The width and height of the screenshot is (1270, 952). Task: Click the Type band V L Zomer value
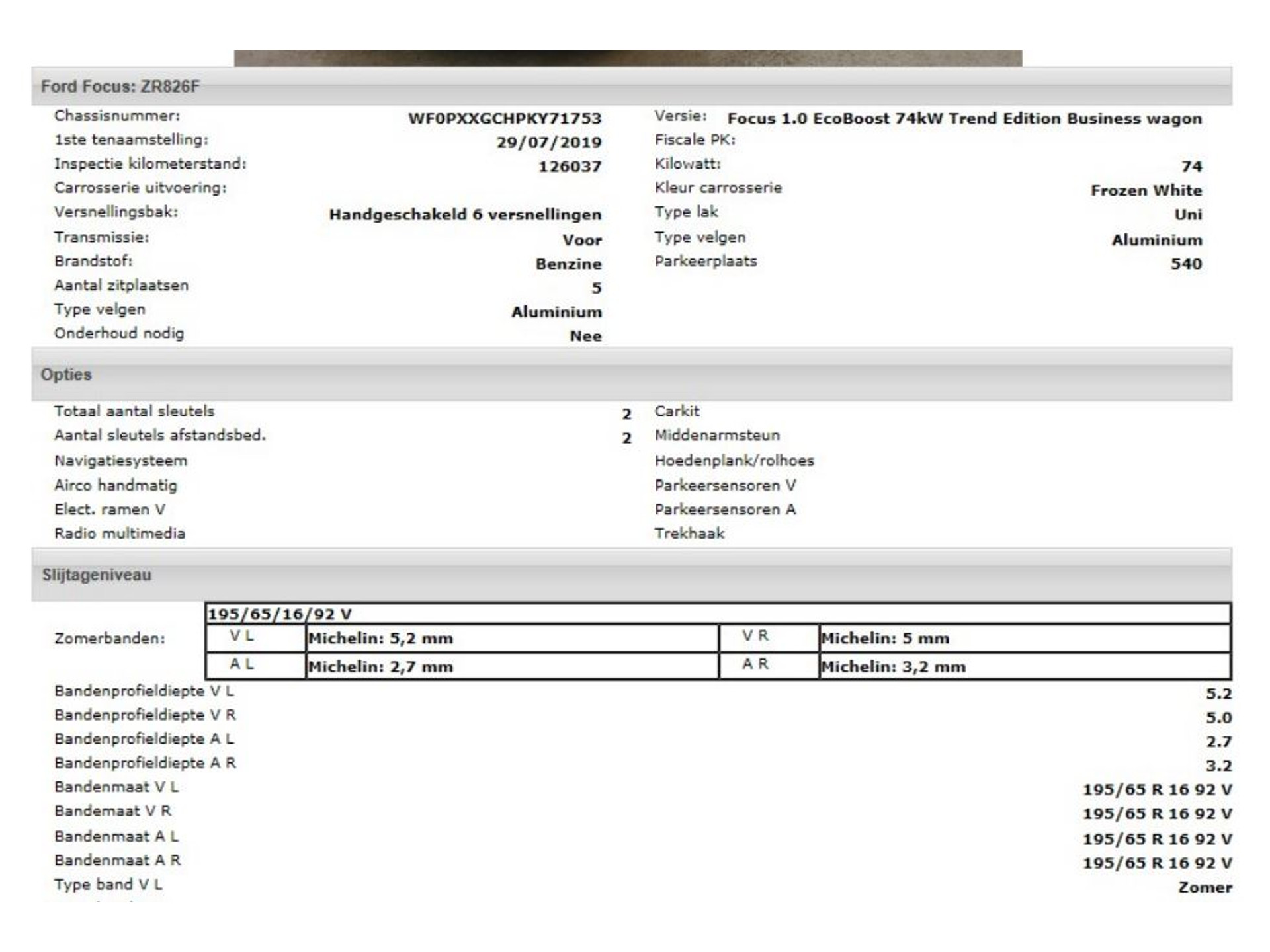(x=1205, y=887)
